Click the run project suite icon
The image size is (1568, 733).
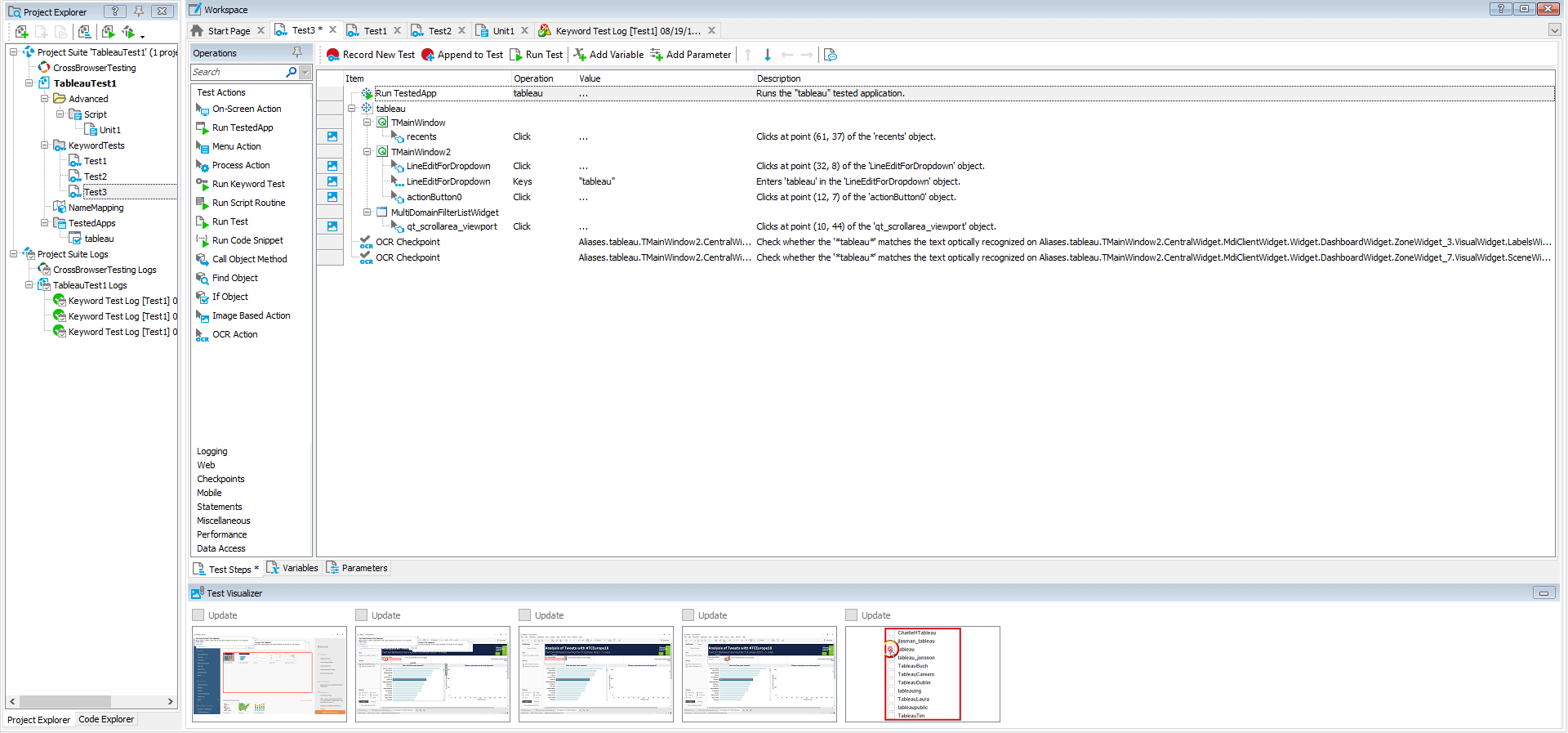pos(128,32)
